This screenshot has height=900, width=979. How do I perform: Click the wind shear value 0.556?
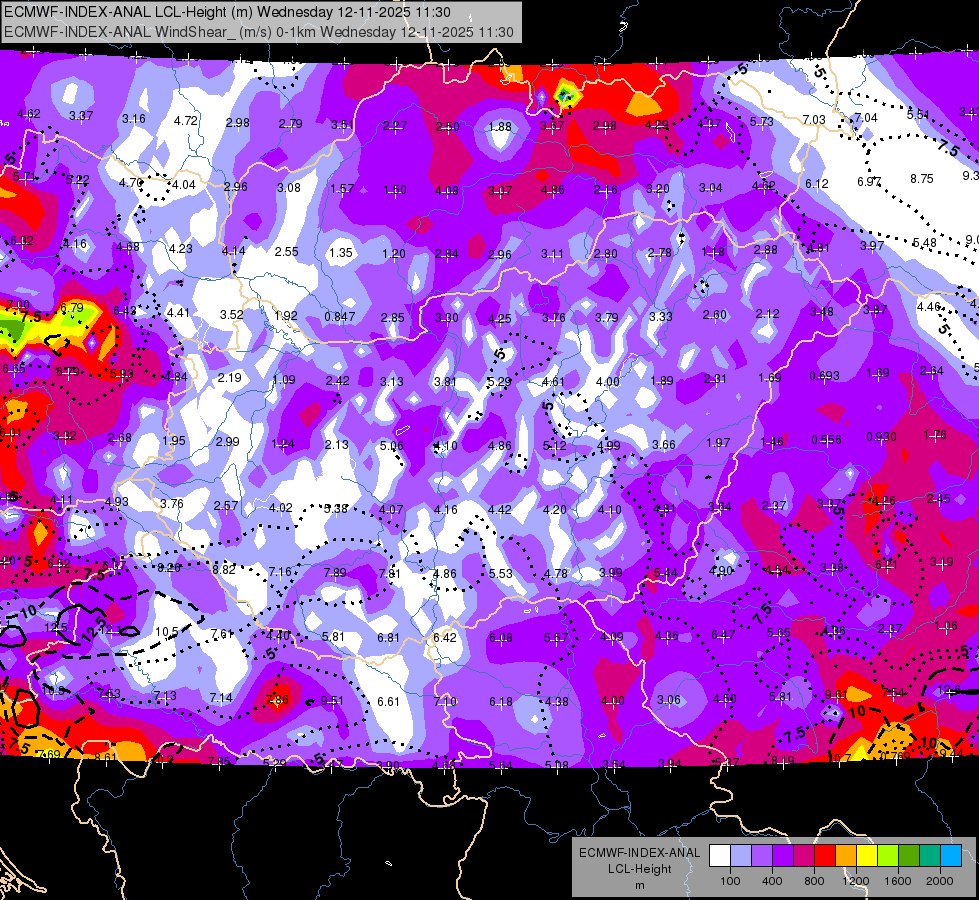point(826,440)
